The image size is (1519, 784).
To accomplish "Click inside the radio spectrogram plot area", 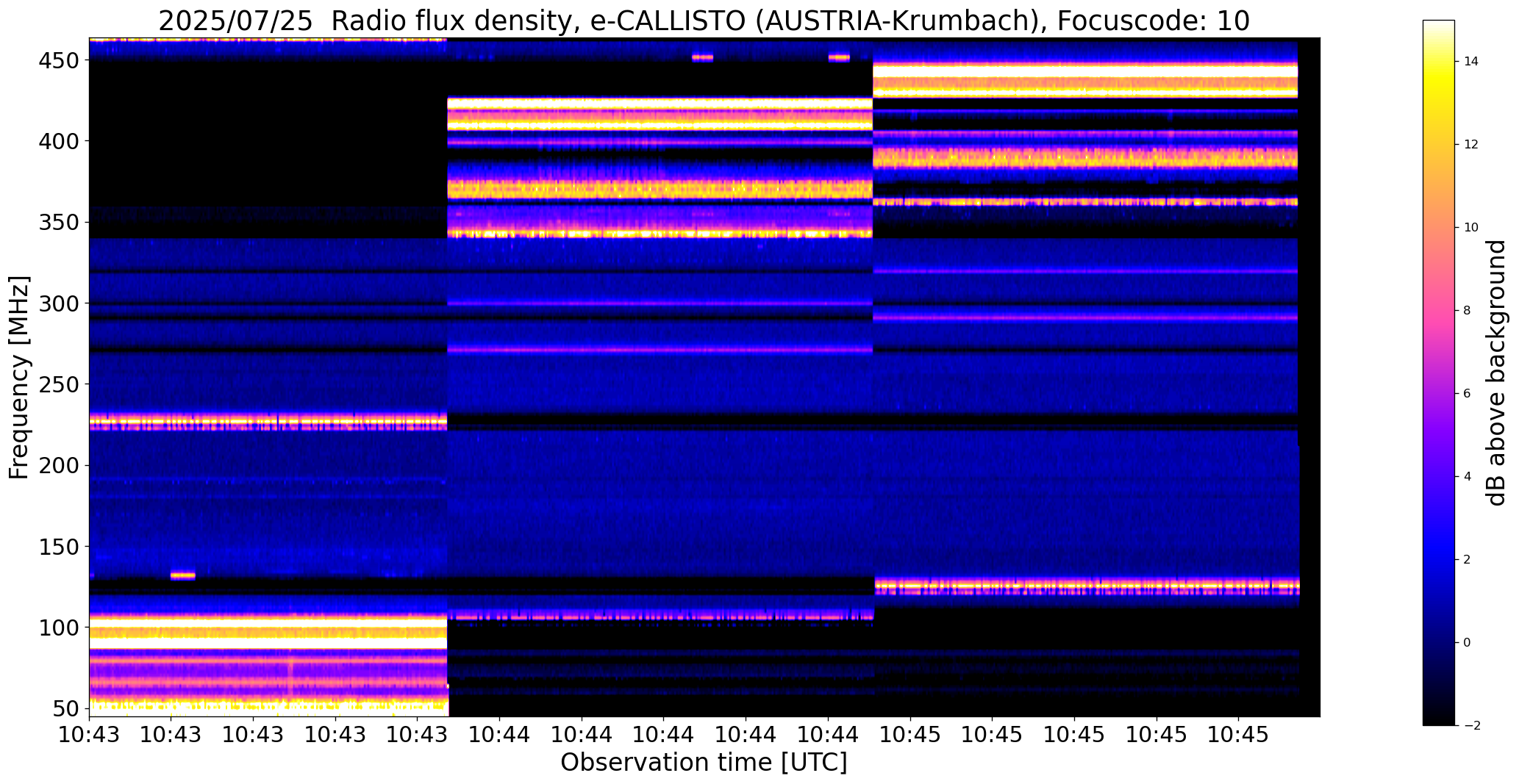I will pyautogui.click(x=704, y=377).
